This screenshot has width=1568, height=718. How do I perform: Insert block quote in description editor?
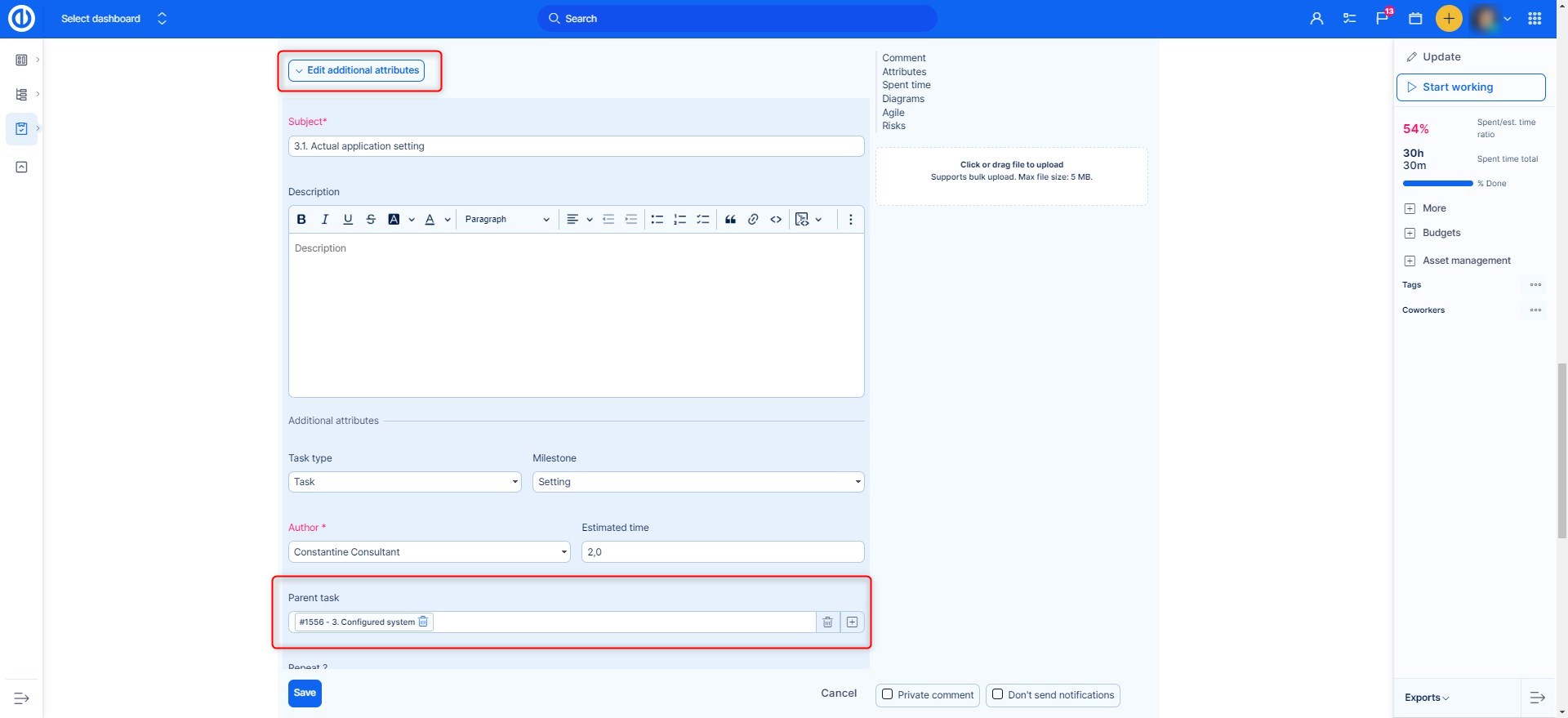coord(730,220)
